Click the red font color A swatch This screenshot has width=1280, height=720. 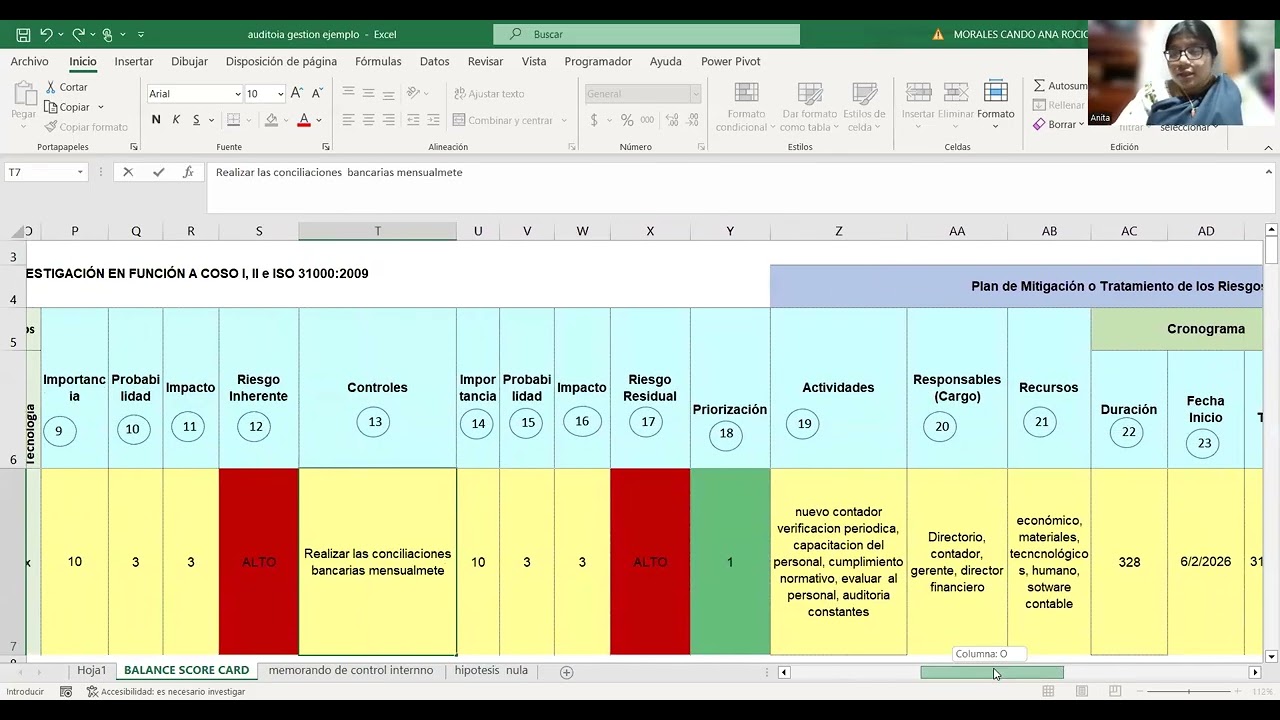coord(304,120)
